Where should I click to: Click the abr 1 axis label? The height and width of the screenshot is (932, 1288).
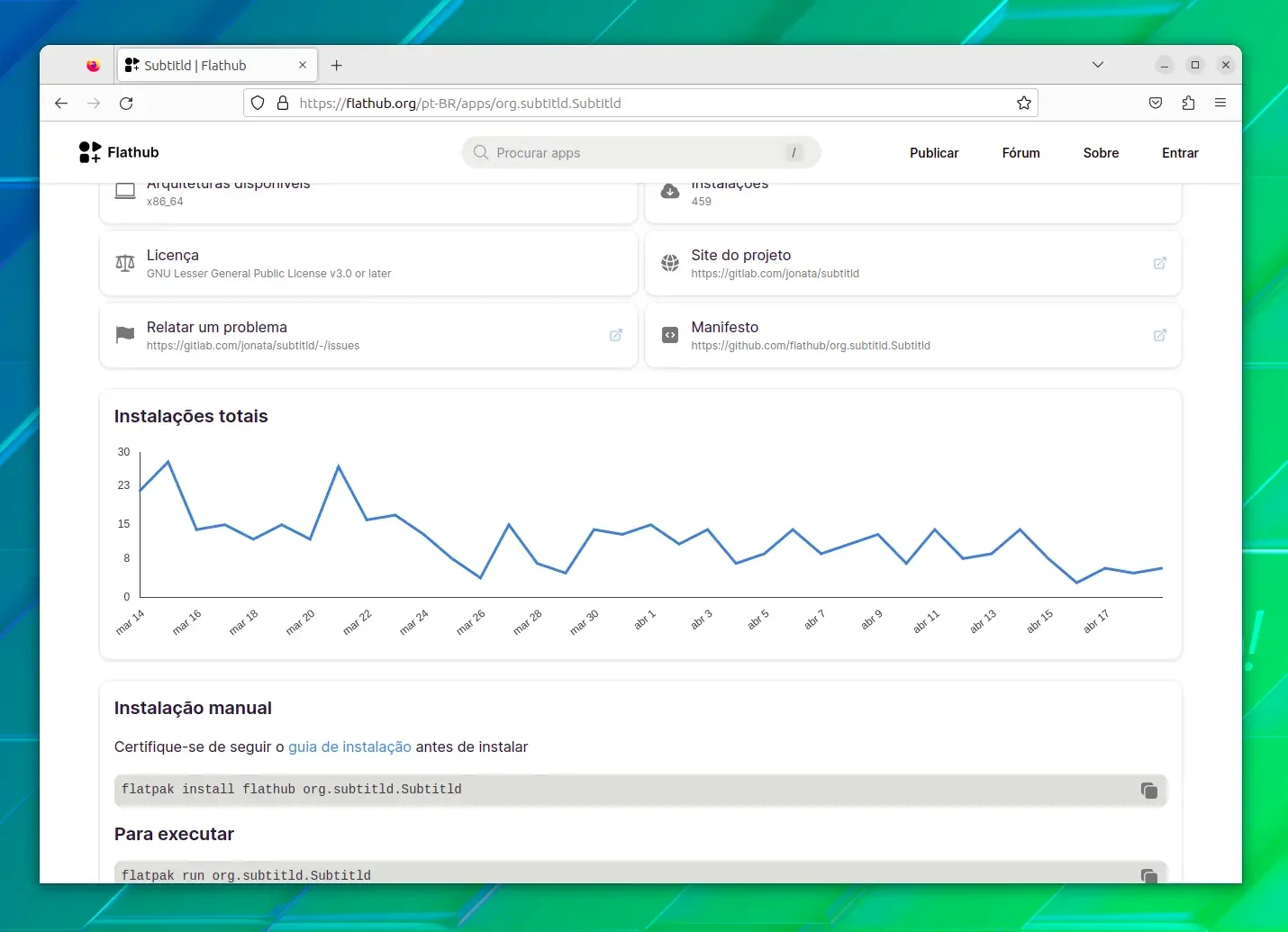[x=645, y=620]
